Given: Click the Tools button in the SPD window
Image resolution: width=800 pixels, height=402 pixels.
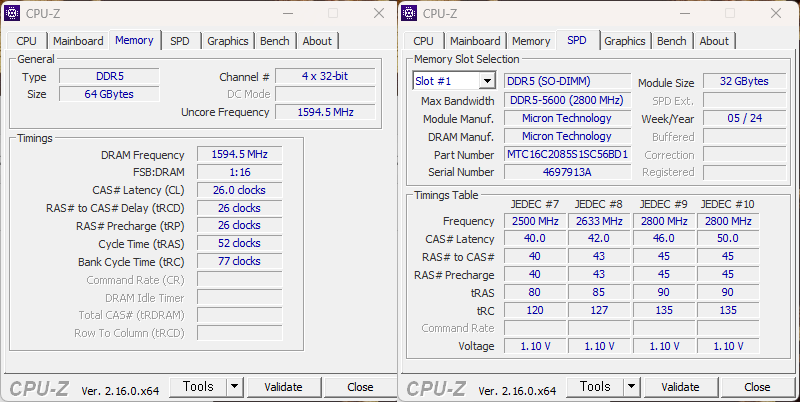Looking at the screenshot, I should [x=595, y=387].
